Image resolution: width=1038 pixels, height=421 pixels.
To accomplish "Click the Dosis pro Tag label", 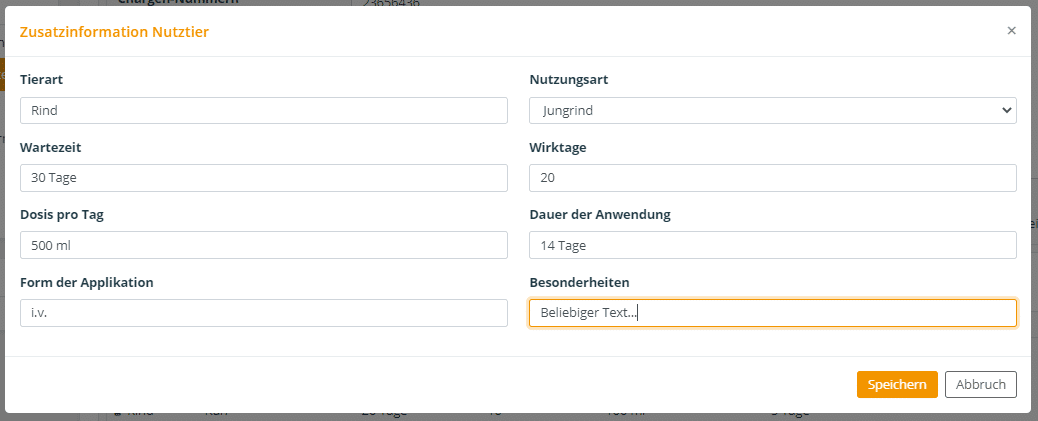I will 62,214.
